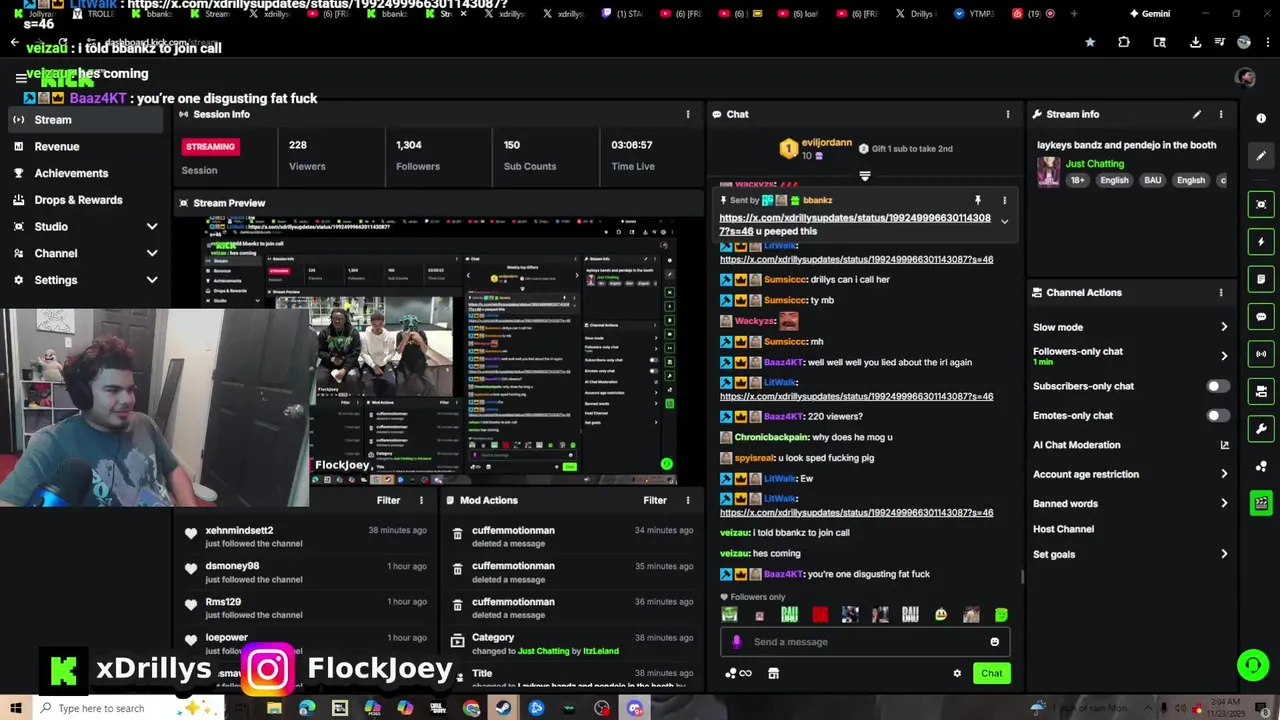Click the heart icon next to xehnmindsett2
This screenshot has height=720, width=1280.
pyautogui.click(x=191, y=534)
